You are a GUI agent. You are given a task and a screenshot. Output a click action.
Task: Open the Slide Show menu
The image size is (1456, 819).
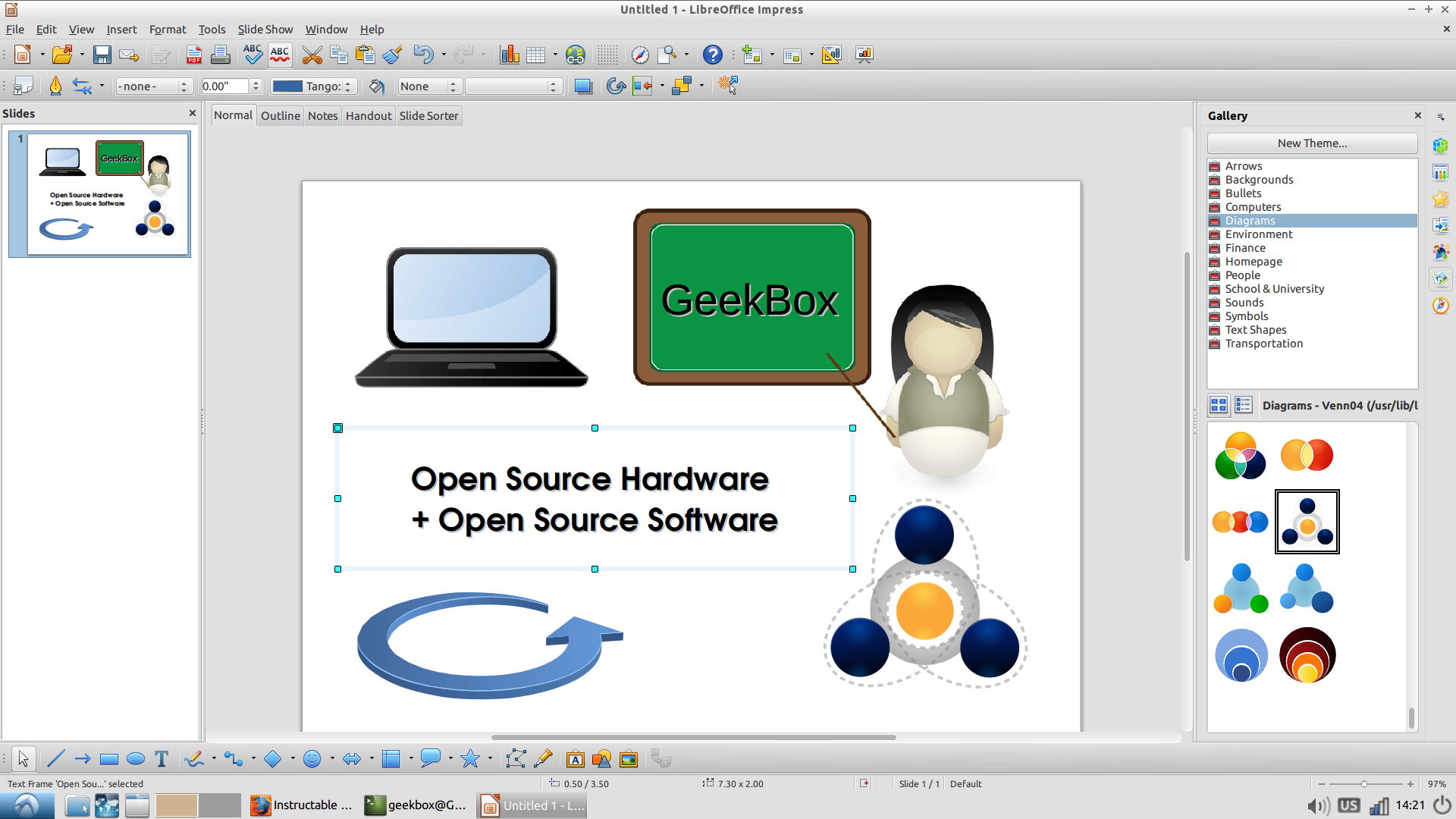pos(263,29)
